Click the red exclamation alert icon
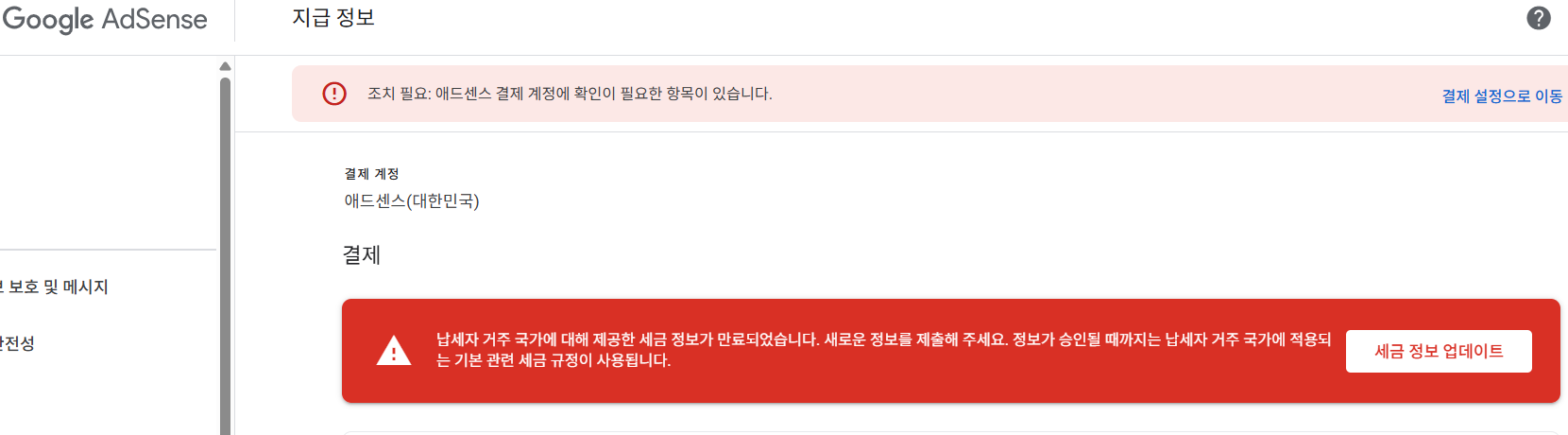Viewport: 1568px width, 435px height. click(x=334, y=94)
